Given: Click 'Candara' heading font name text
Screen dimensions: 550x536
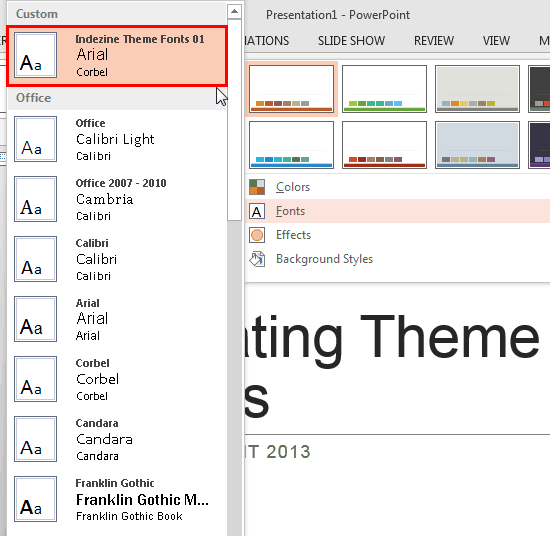Looking at the screenshot, I should tap(104, 439).
